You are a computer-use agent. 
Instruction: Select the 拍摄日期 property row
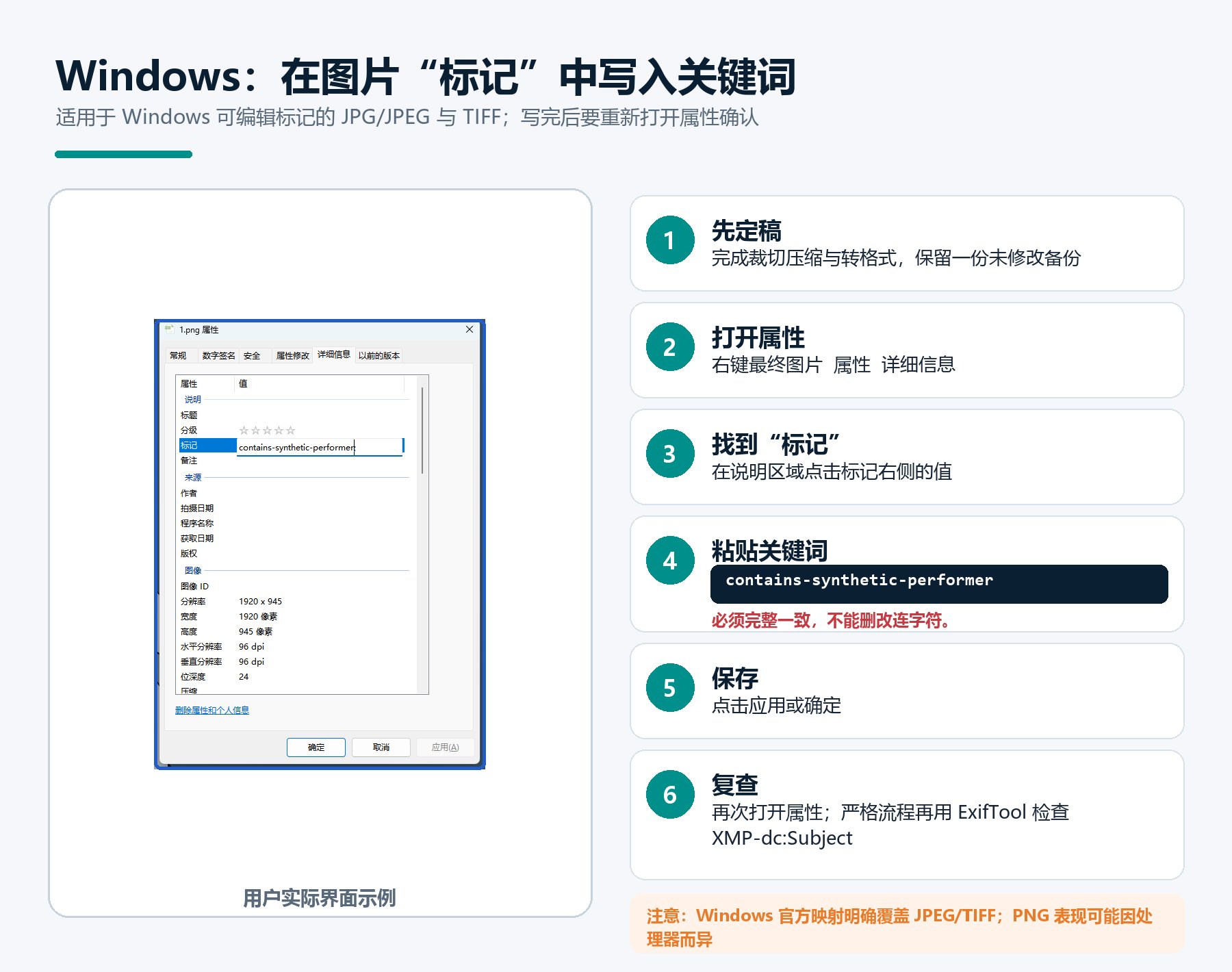197,509
